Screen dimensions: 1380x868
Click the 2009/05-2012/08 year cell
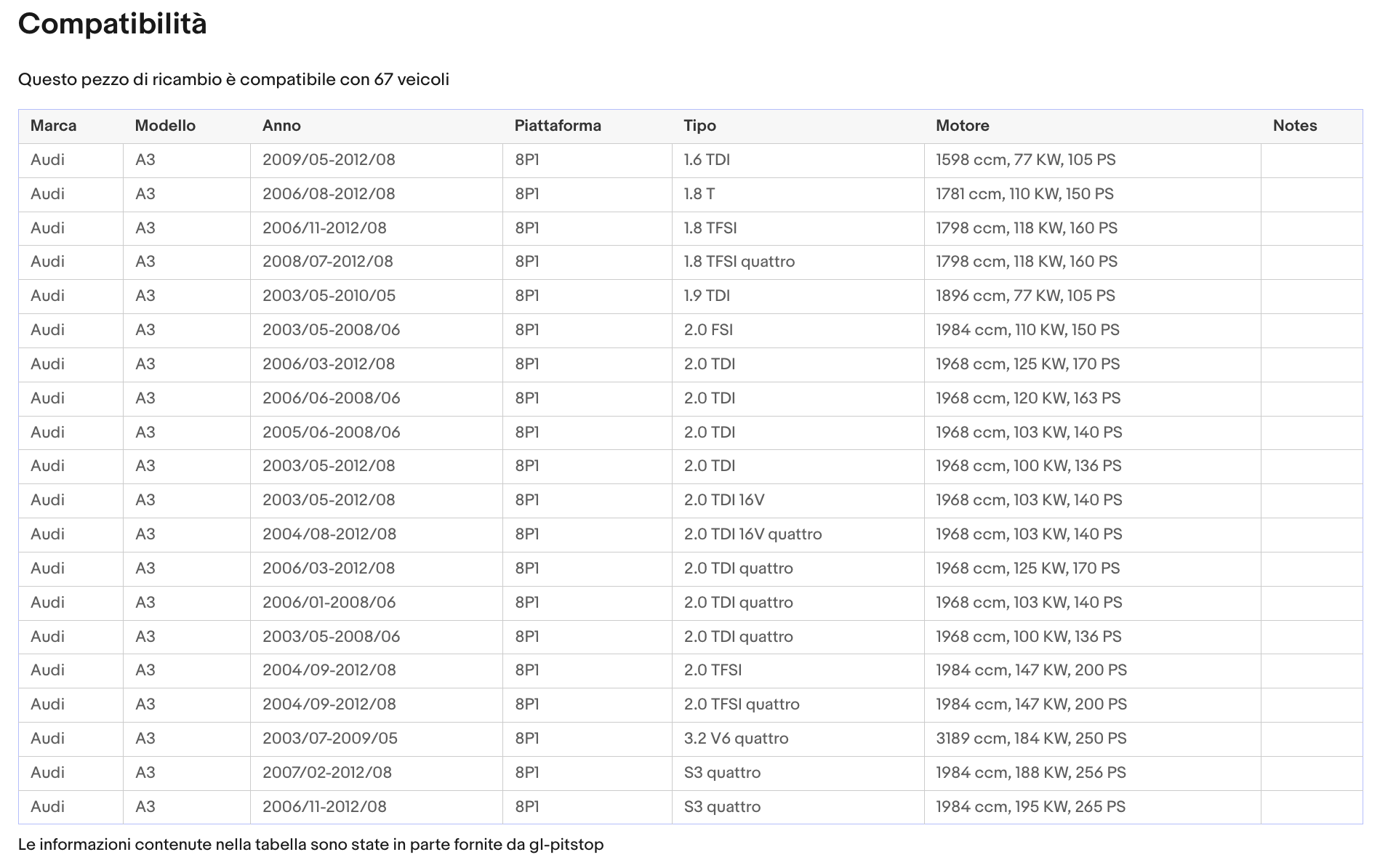pos(329,160)
